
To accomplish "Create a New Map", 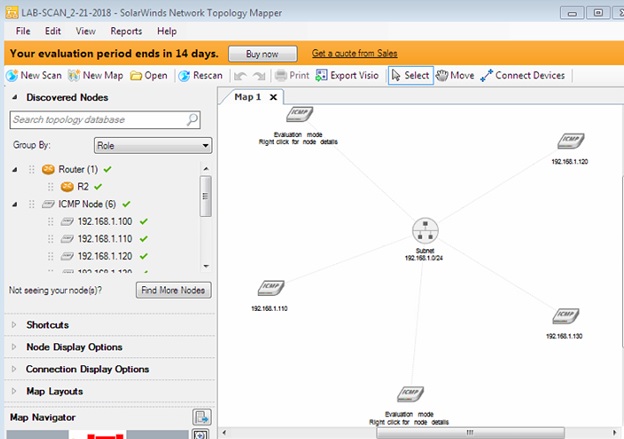I will [96, 76].
